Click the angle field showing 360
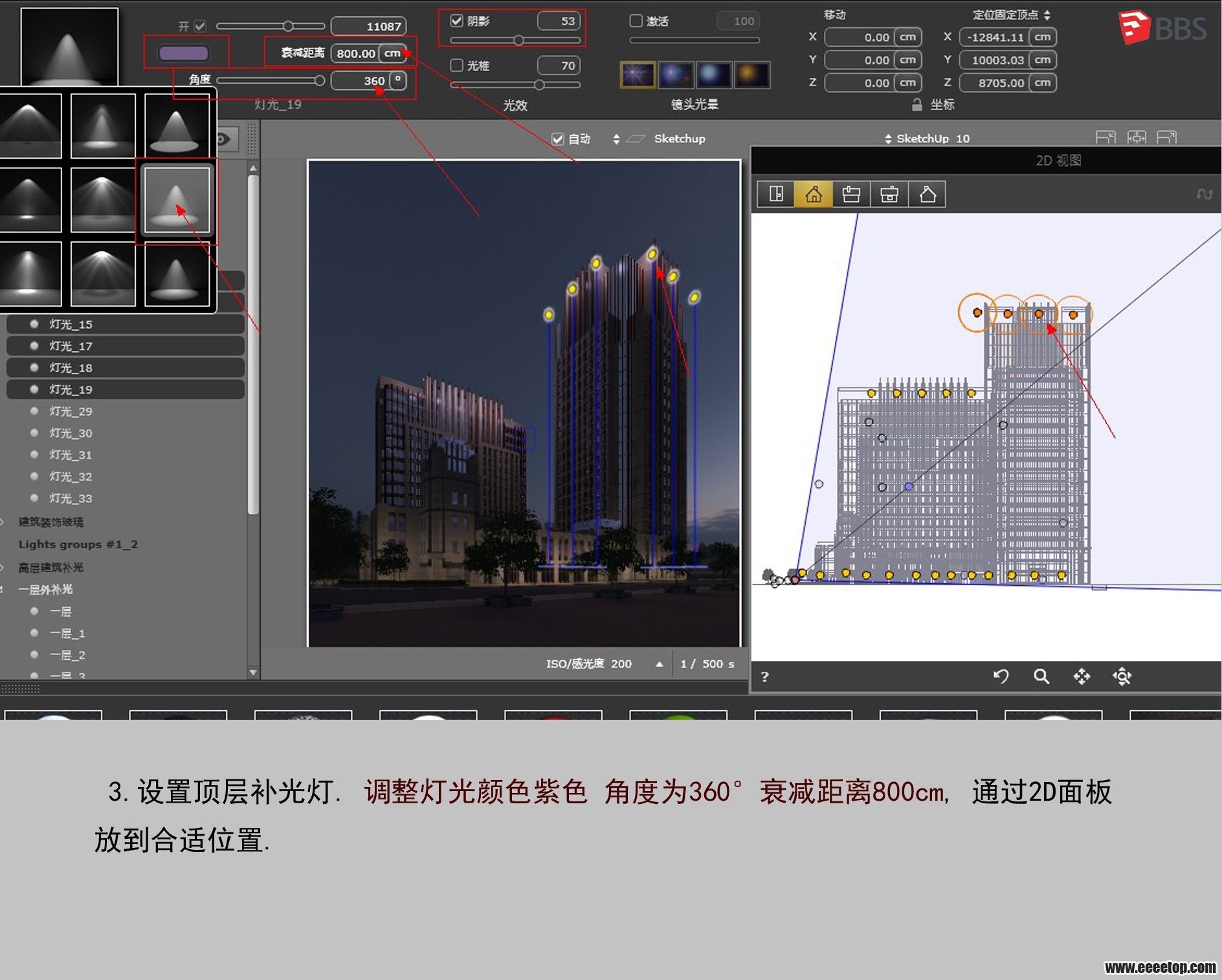The height and width of the screenshot is (980, 1222). coord(361,80)
